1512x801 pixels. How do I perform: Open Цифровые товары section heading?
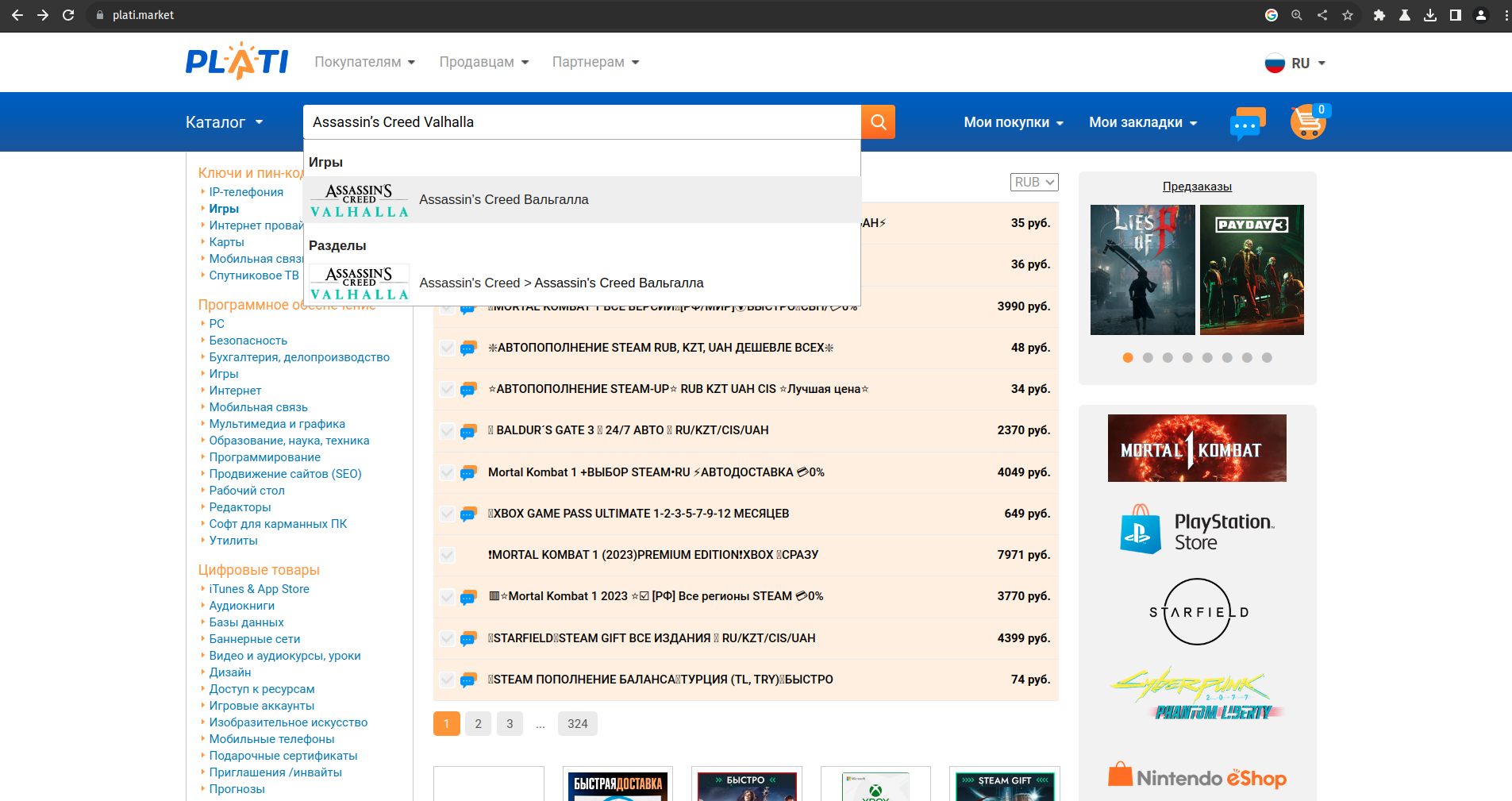(259, 570)
